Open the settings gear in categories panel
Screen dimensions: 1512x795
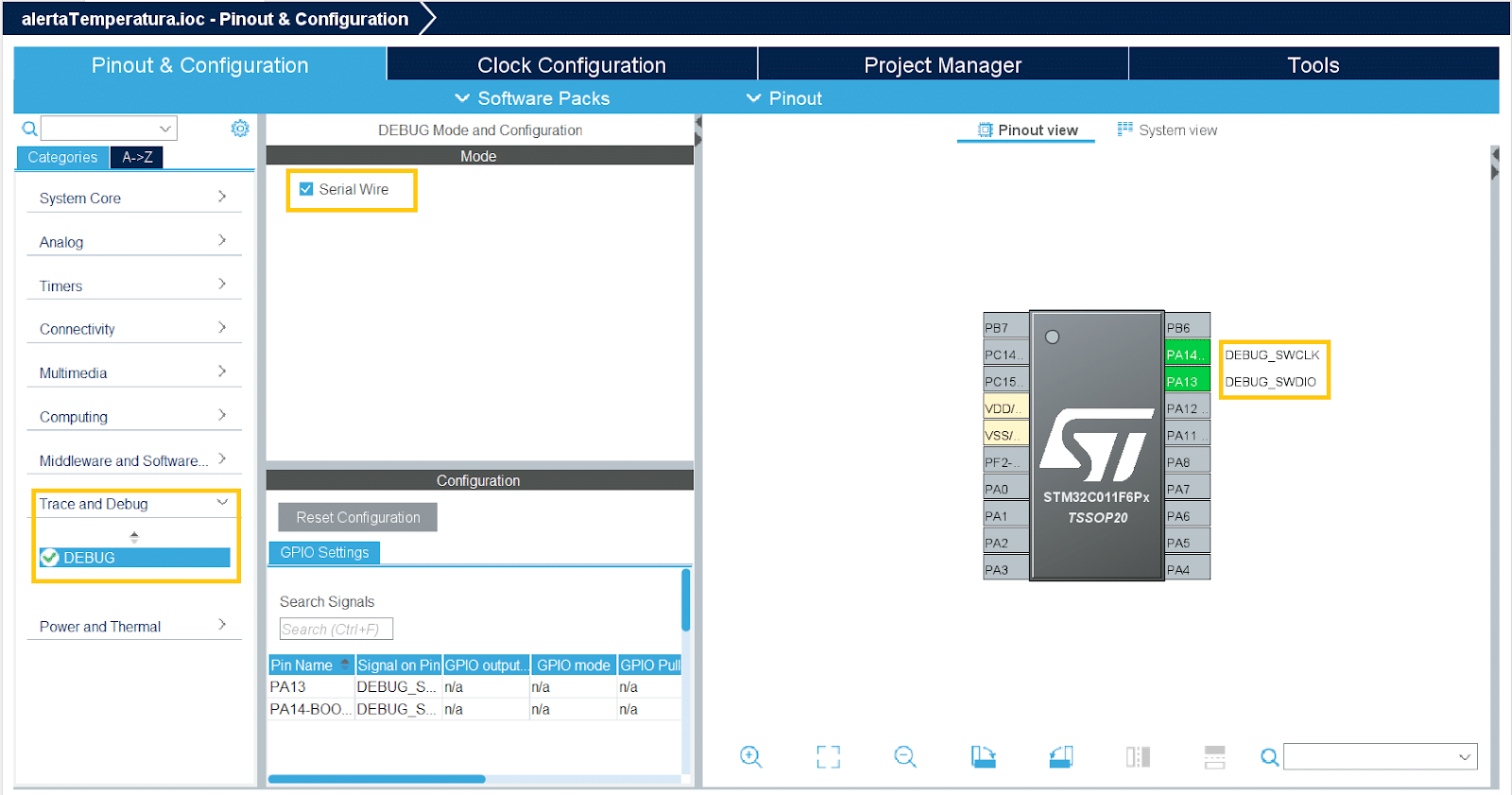(x=240, y=129)
